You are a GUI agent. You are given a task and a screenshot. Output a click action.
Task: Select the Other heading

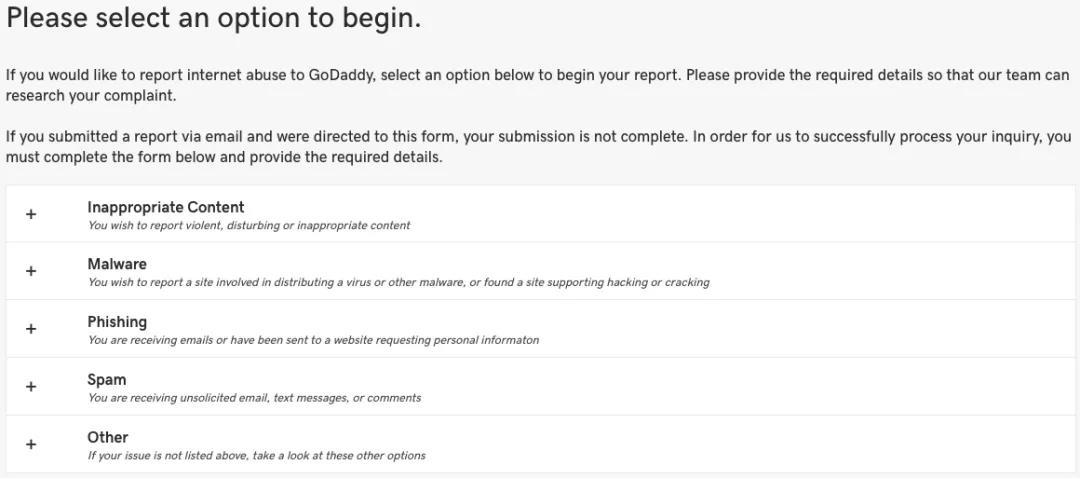[108, 437]
